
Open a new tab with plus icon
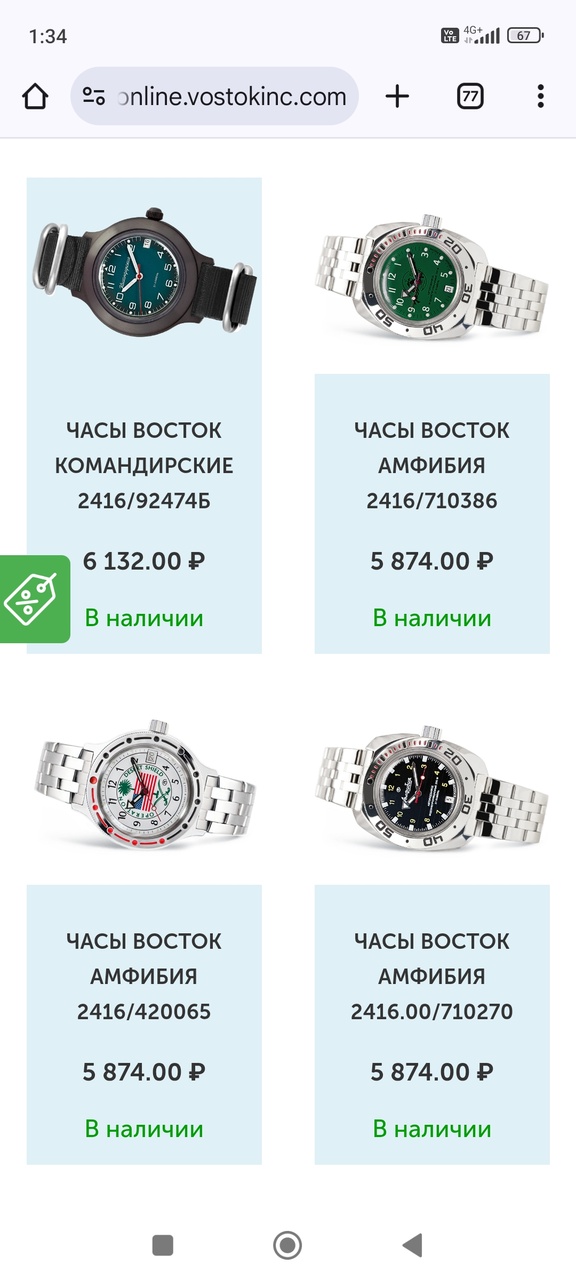point(397,96)
